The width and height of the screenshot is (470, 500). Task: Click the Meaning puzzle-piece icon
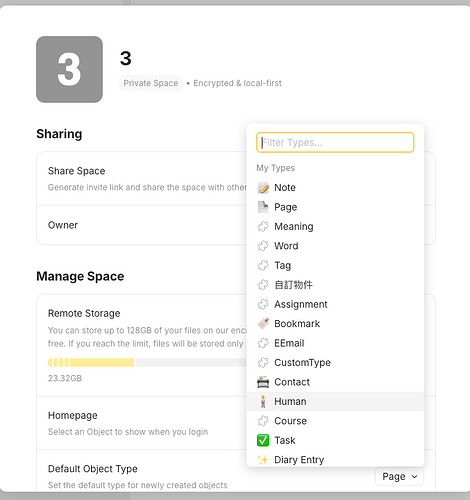point(263,226)
